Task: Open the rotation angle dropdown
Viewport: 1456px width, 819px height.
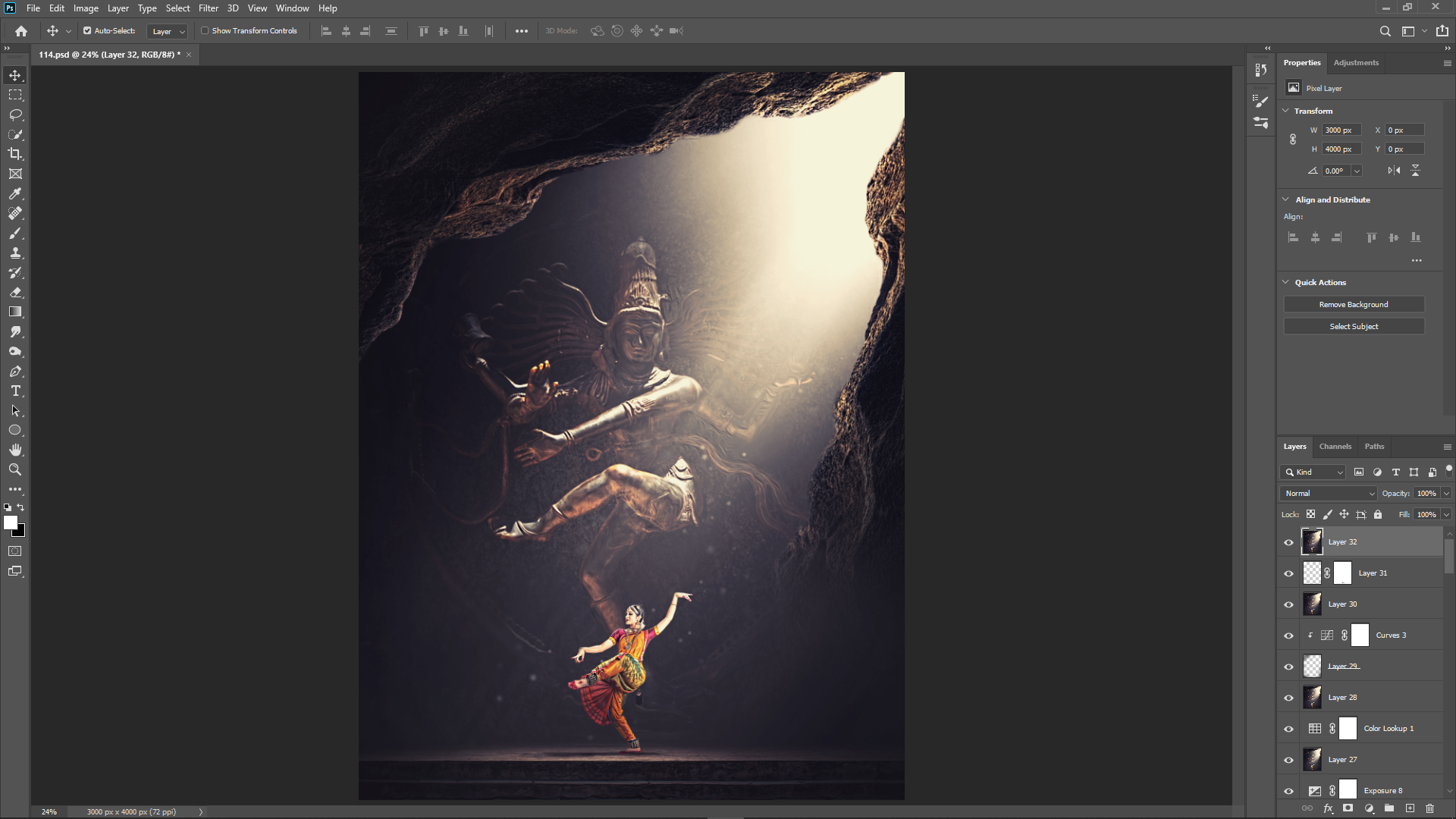Action: [x=1357, y=171]
